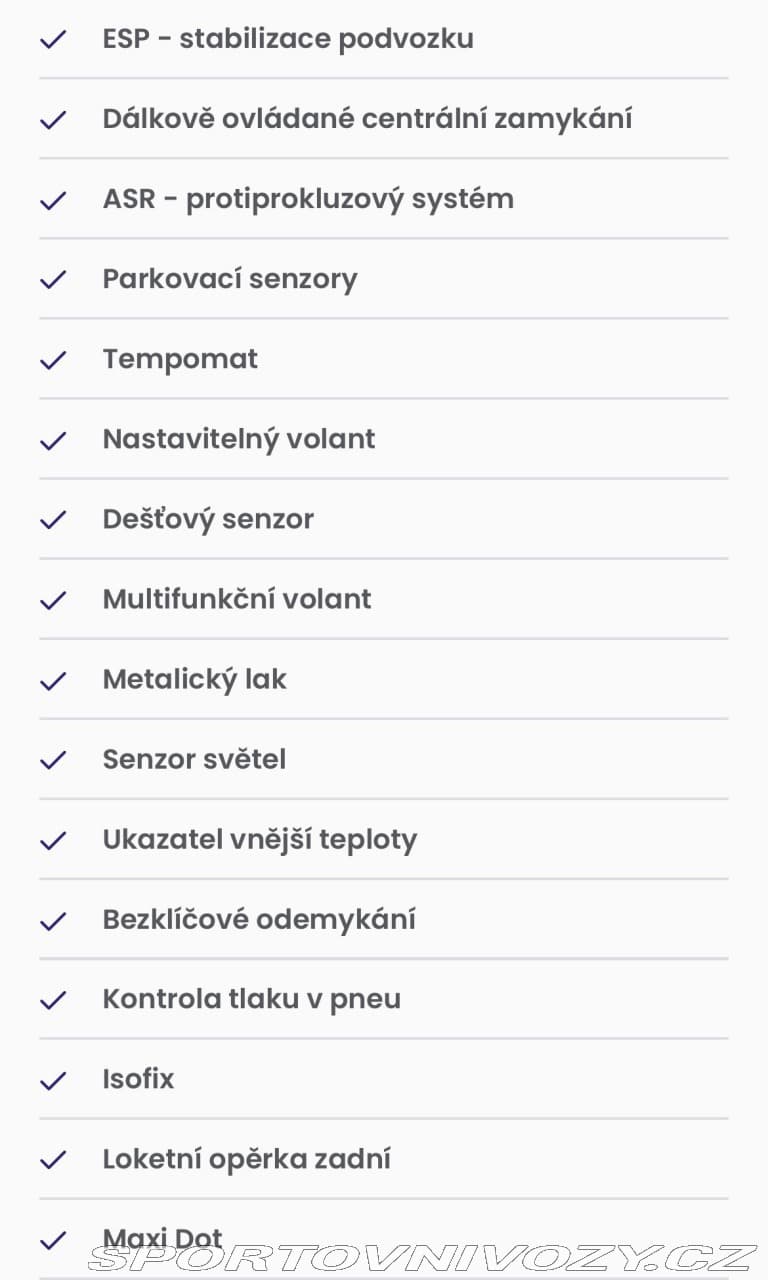Click the checkmark beside Metalický lak

(53, 680)
